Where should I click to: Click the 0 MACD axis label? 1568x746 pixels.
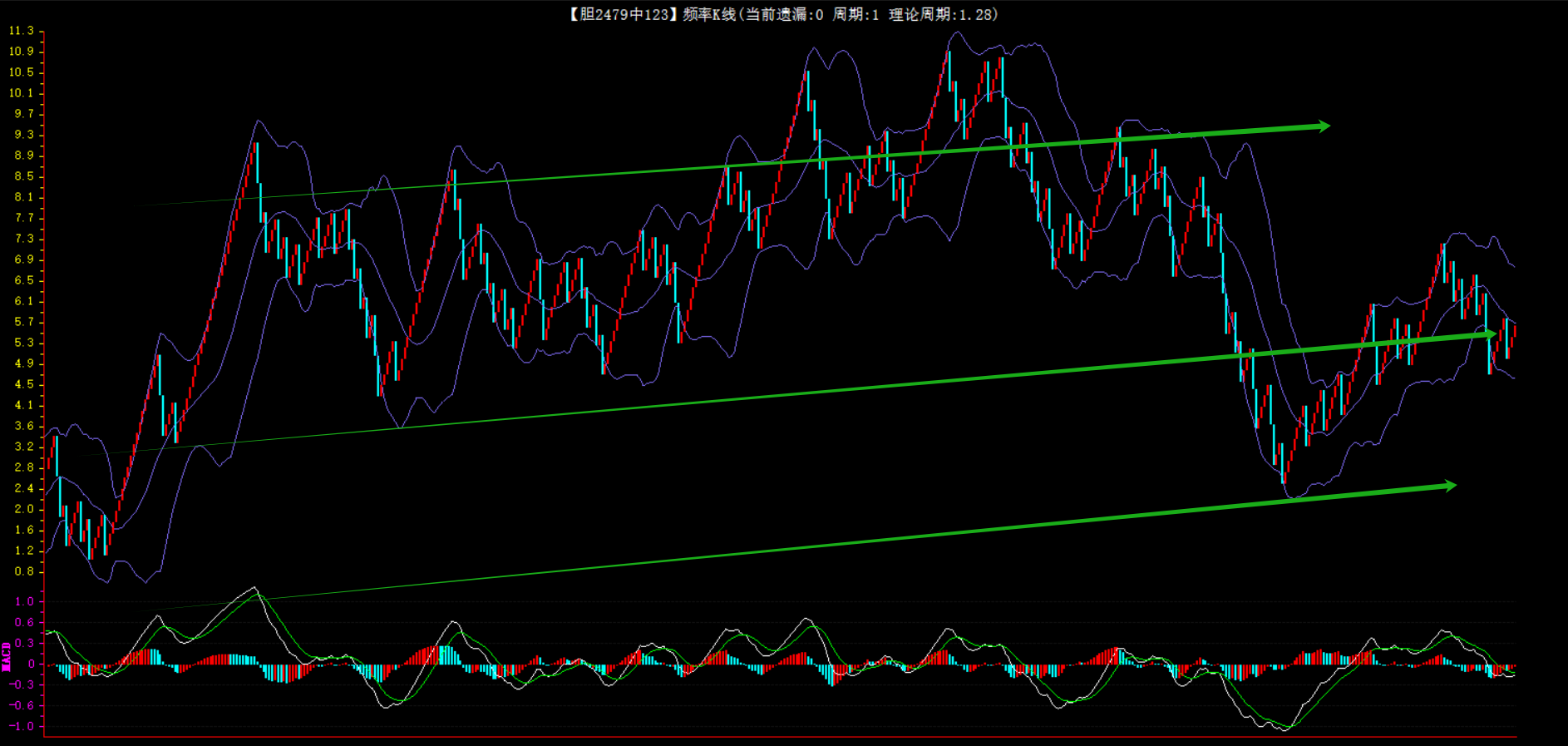[32, 664]
